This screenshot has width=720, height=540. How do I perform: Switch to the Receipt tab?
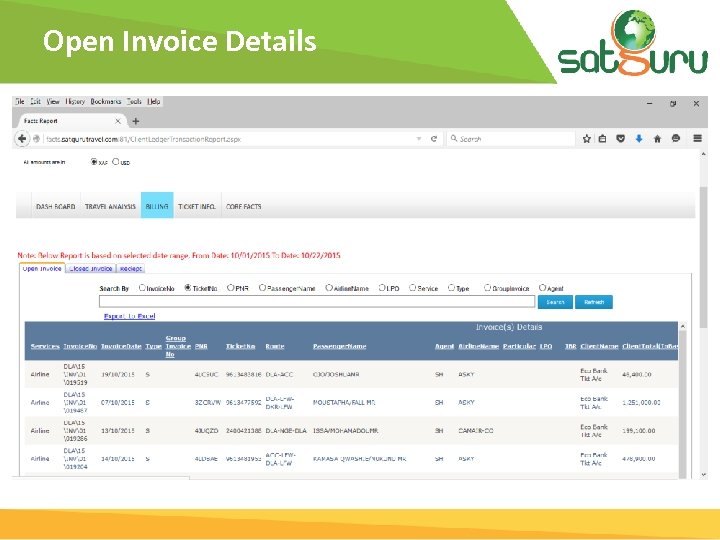point(131,269)
